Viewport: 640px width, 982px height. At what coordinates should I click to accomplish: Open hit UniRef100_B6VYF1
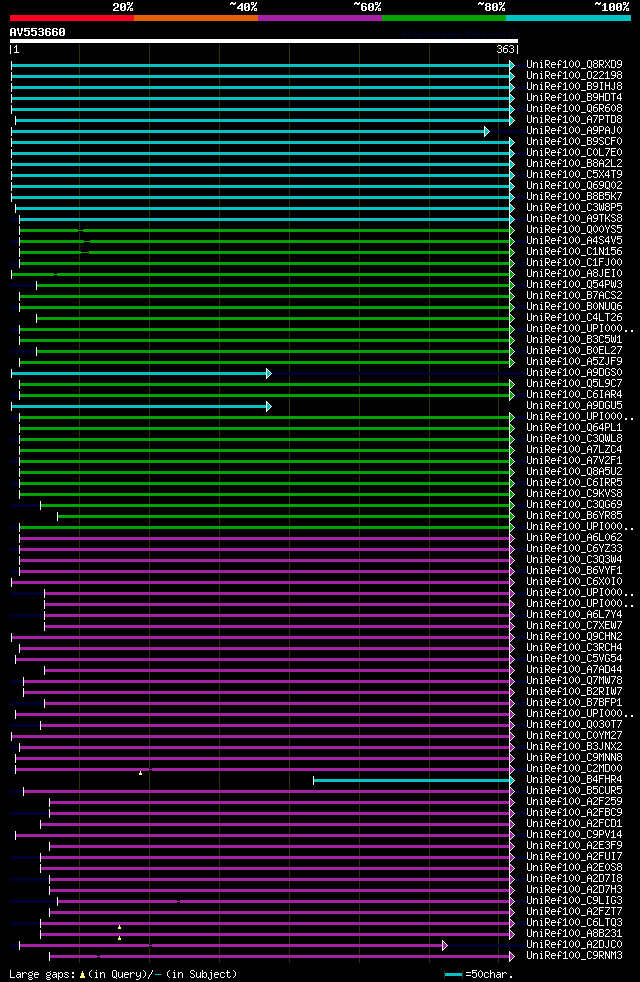click(x=574, y=571)
